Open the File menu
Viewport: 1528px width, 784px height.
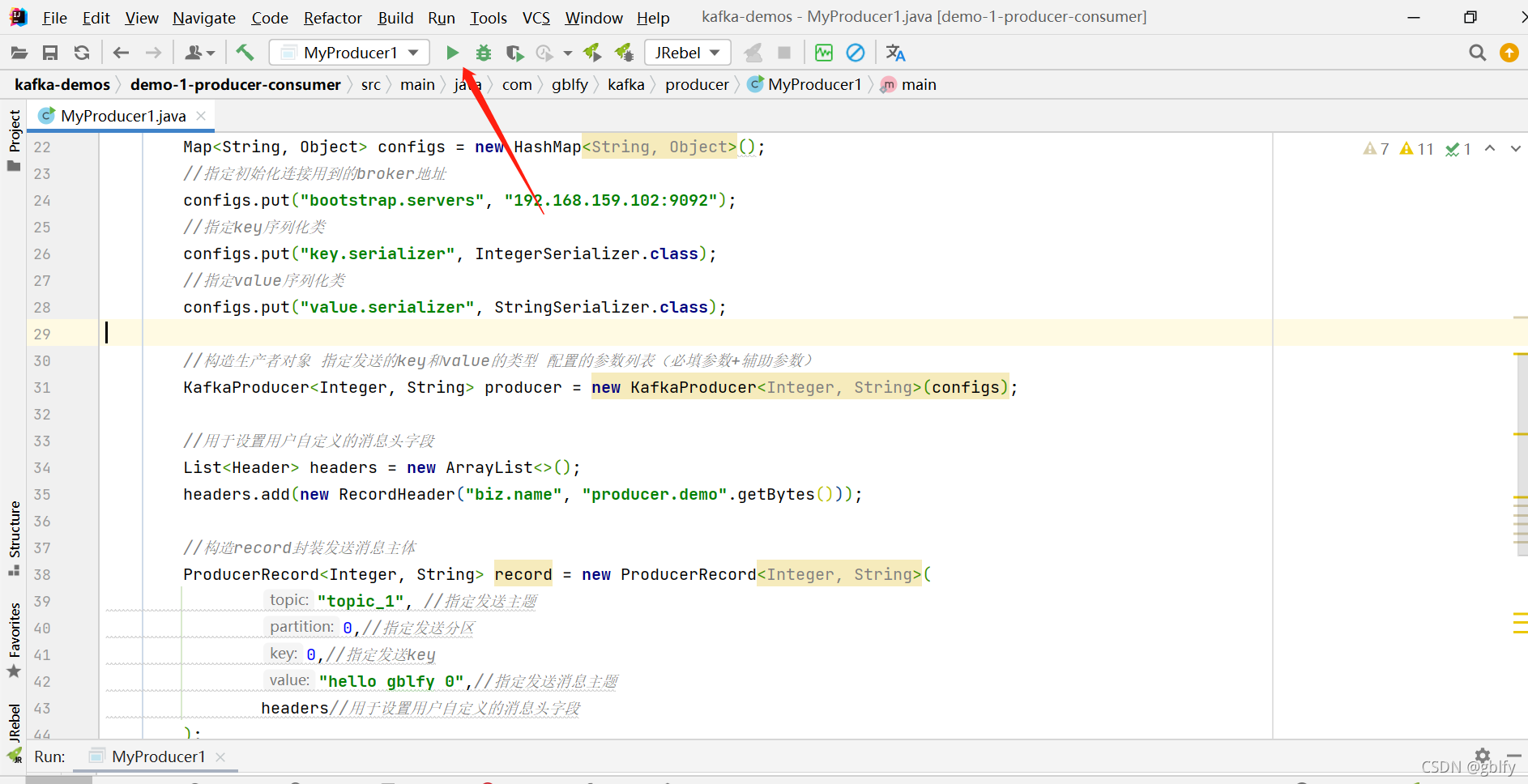click(x=54, y=17)
